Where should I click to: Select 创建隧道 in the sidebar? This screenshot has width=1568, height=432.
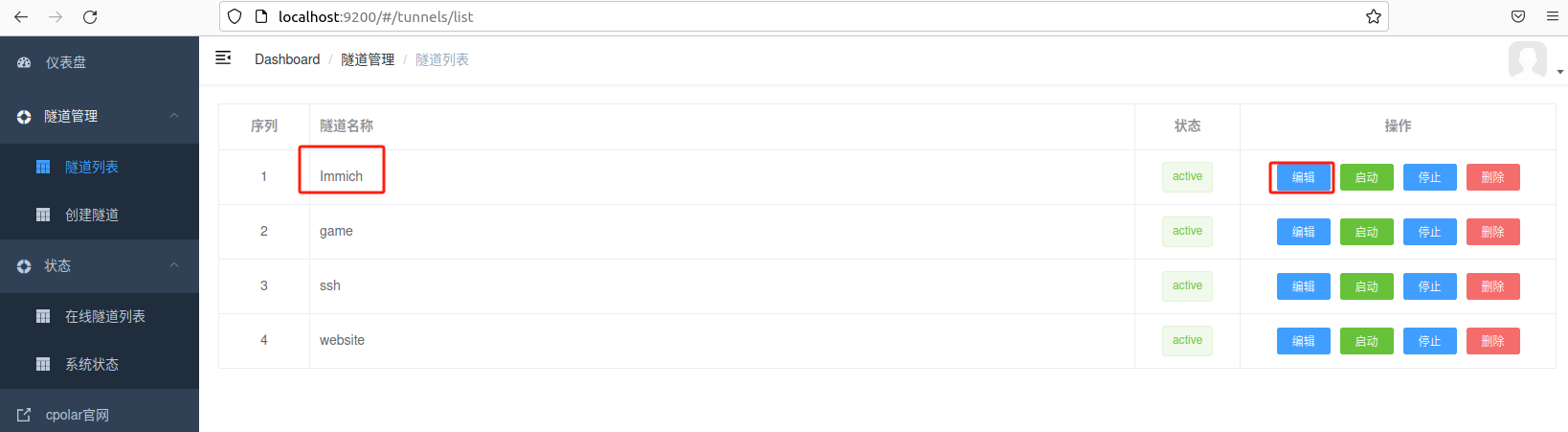[92, 215]
